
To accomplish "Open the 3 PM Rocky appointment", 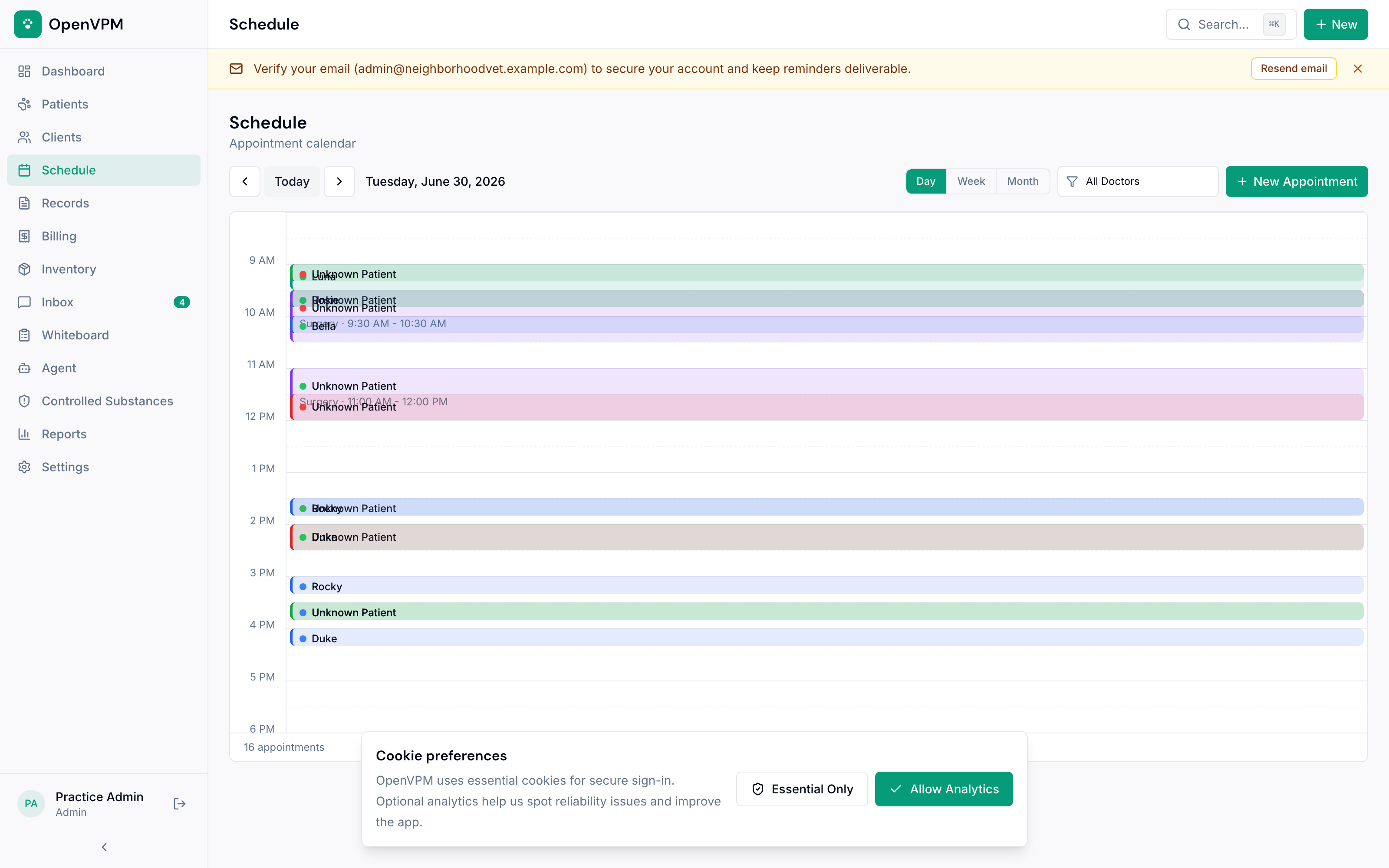I will coord(826,585).
